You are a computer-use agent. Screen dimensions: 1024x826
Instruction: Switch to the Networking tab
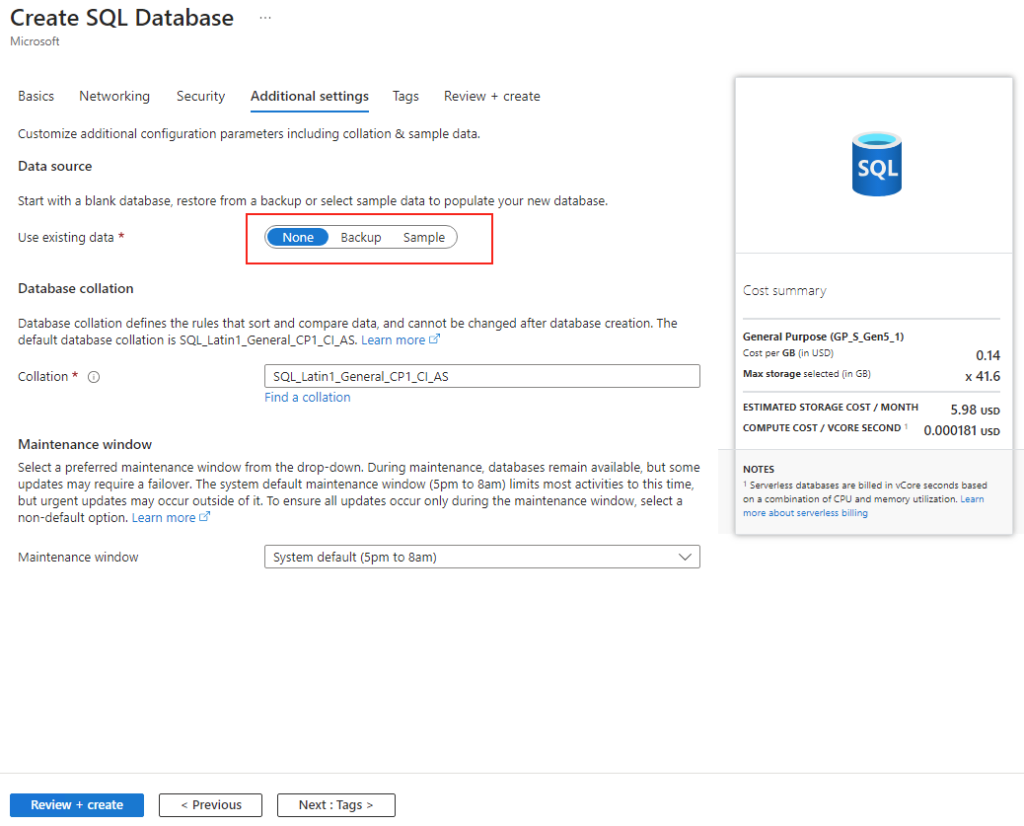coord(114,96)
